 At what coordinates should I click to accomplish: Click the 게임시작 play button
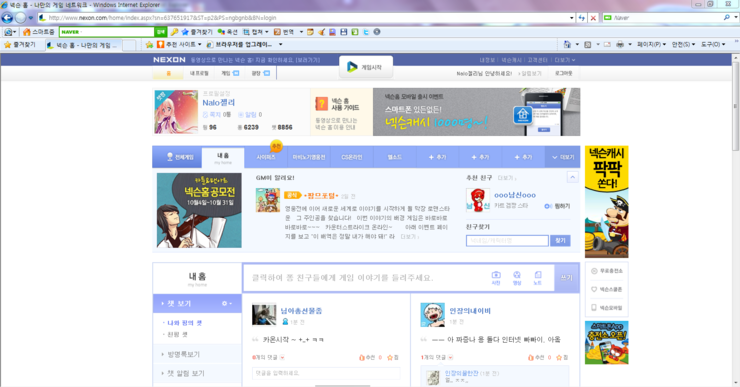(x=366, y=67)
